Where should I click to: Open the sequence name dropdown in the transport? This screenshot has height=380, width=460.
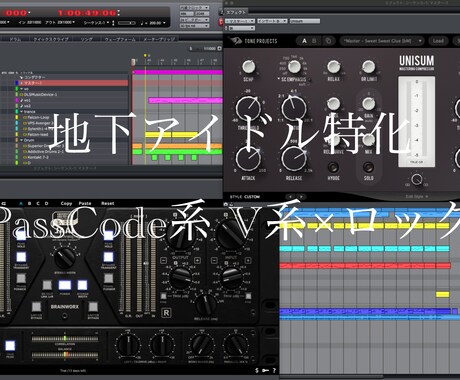[x=97, y=23]
